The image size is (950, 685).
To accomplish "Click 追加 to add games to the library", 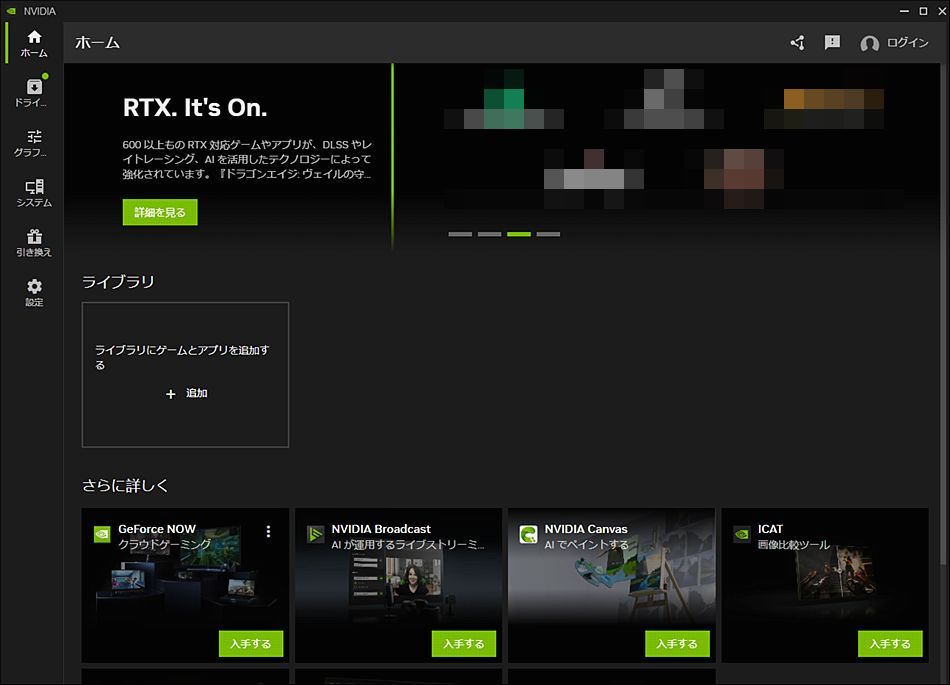I will [x=185, y=393].
